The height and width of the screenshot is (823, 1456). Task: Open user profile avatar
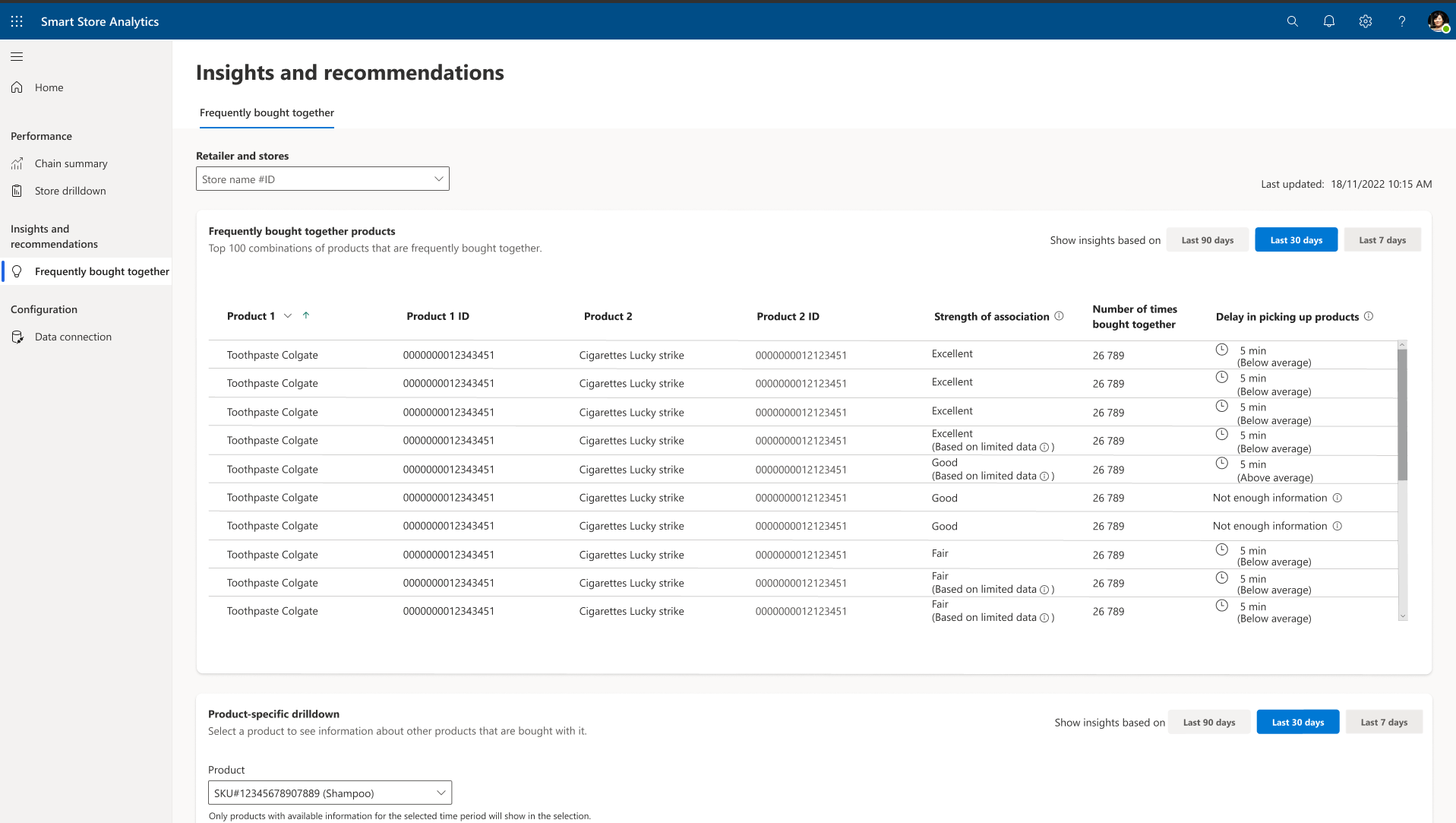tap(1438, 21)
